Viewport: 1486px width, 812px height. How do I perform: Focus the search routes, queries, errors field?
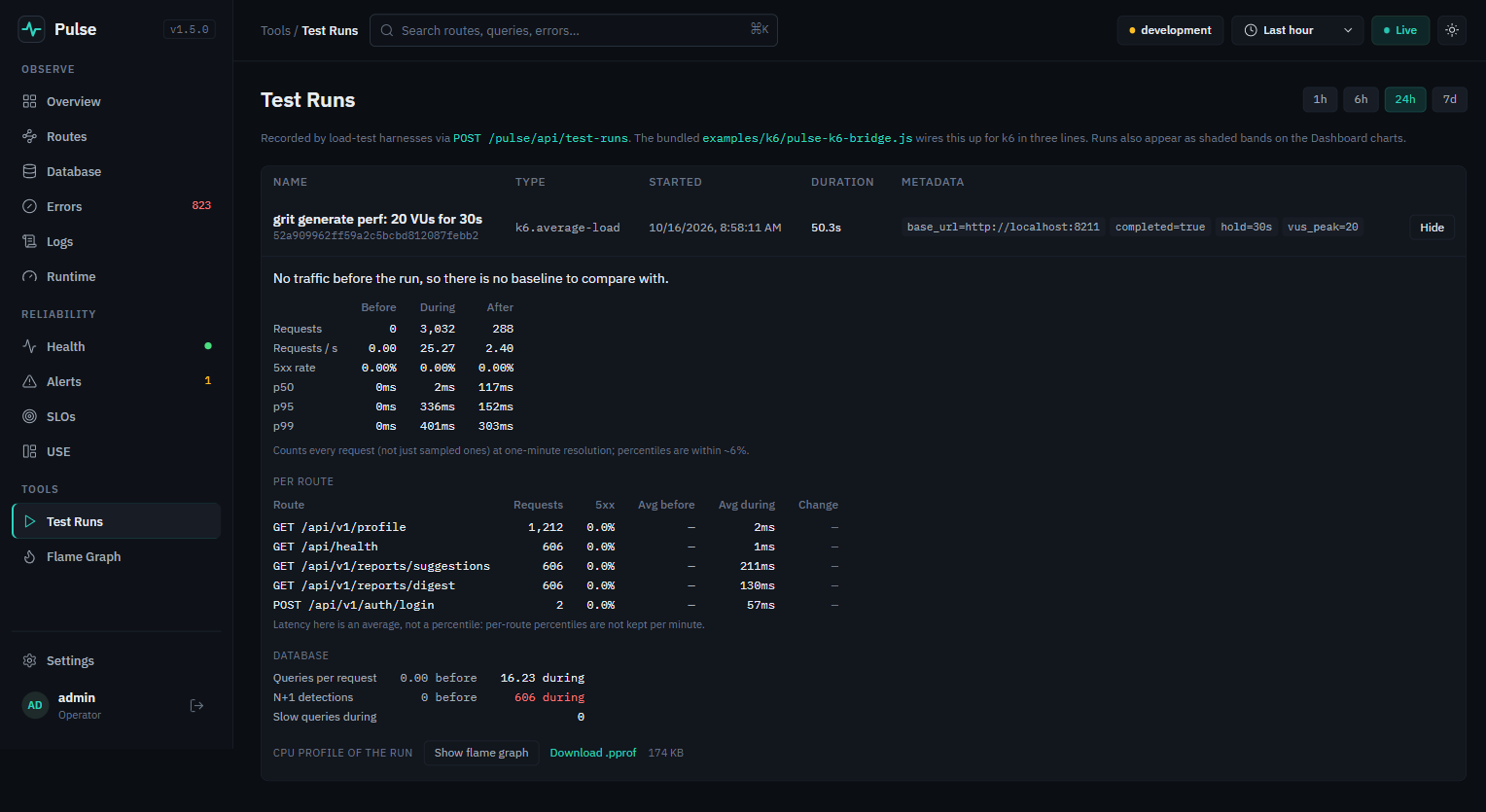[574, 30]
